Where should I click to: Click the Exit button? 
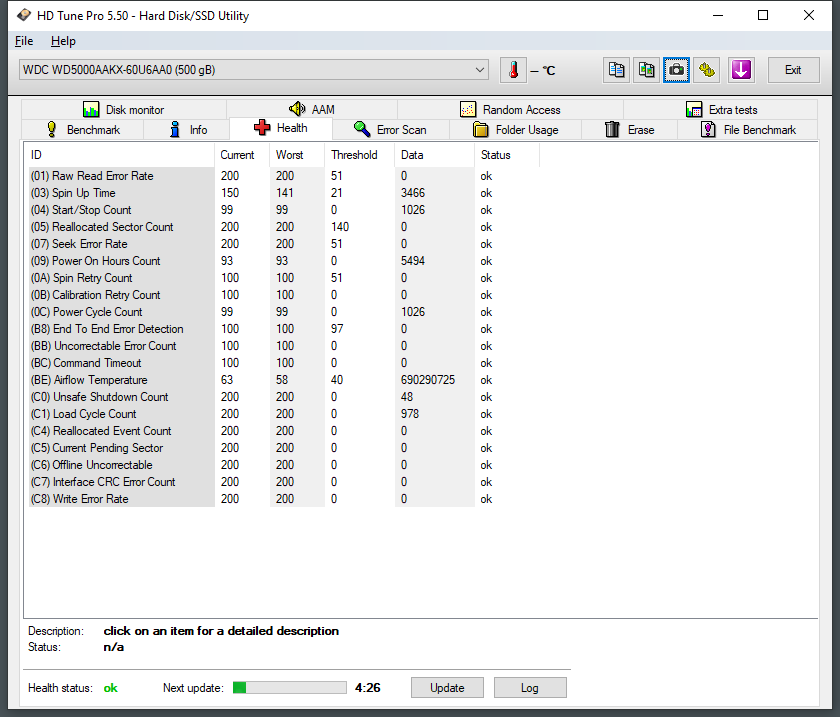pyautogui.click(x=792, y=70)
